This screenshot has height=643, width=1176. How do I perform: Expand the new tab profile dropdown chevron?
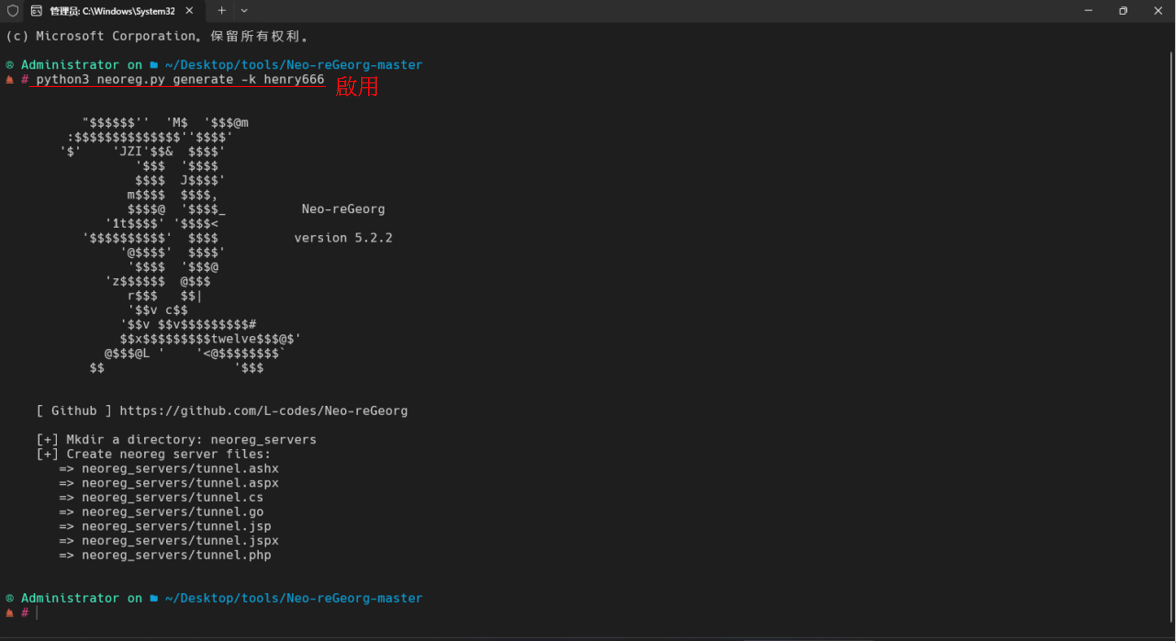(244, 11)
